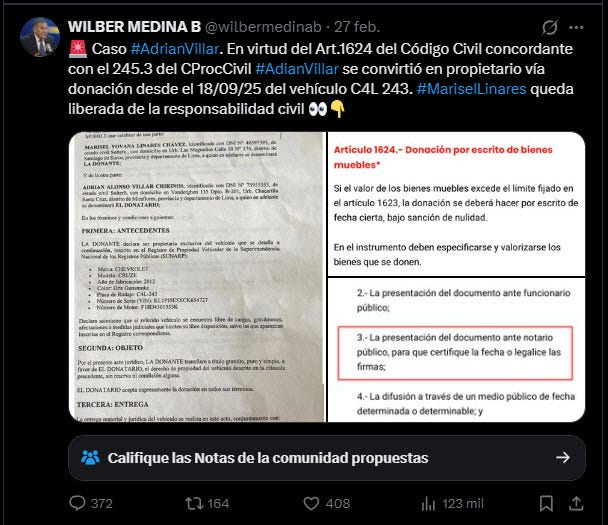Share the tweet via upload icon
Image resolution: width=608 pixels, height=525 pixels.
tap(576, 503)
